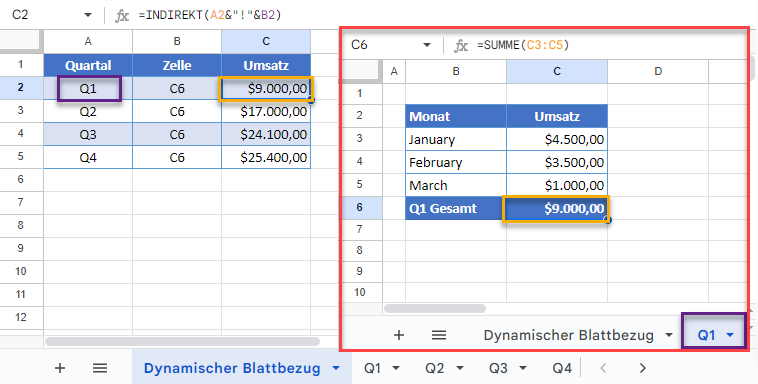Switch to Q3 sheet tab

pyautogui.click(x=498, y=368)
